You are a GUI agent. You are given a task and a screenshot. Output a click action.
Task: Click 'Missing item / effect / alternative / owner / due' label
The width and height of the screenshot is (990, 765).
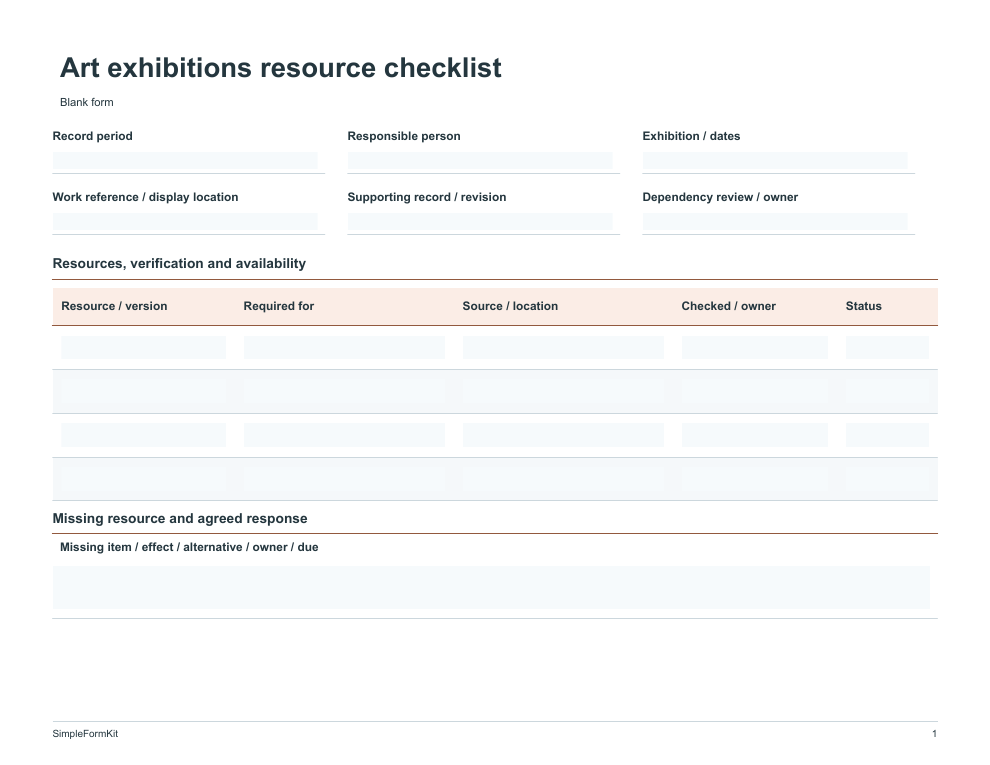pos(189,547)
